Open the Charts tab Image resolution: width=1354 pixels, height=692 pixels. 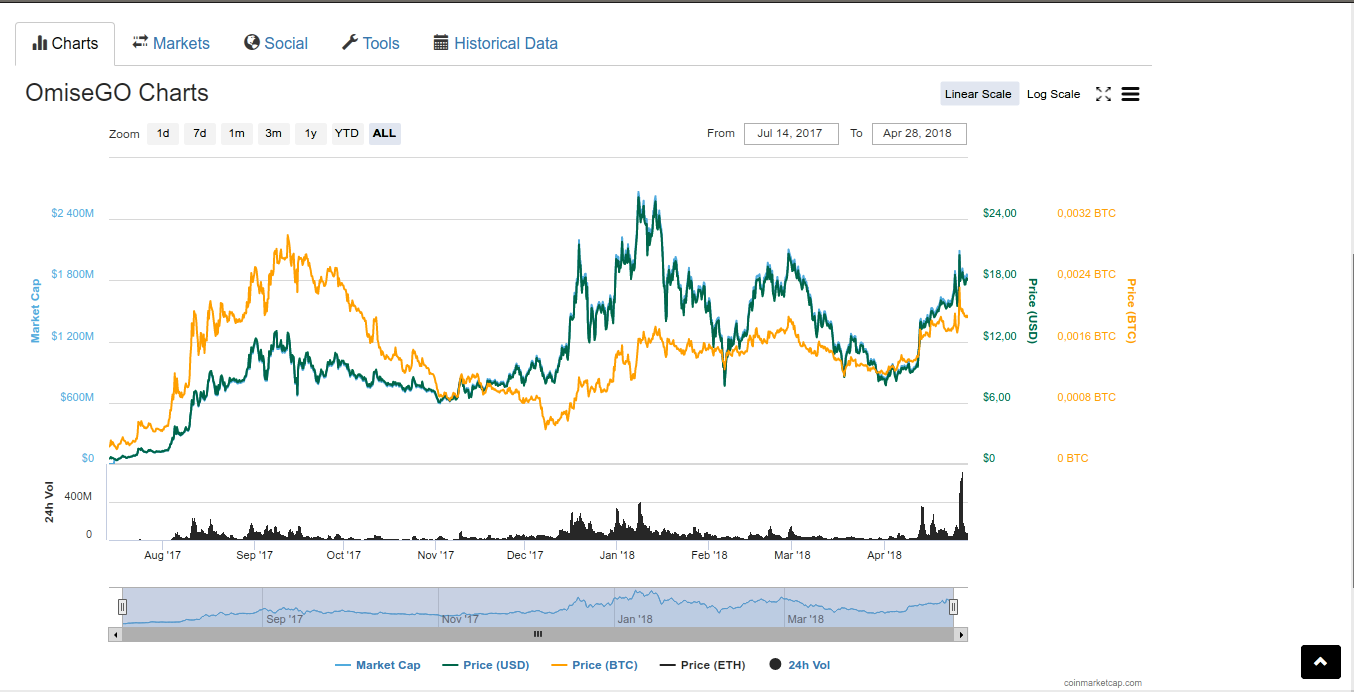(65, 44)
